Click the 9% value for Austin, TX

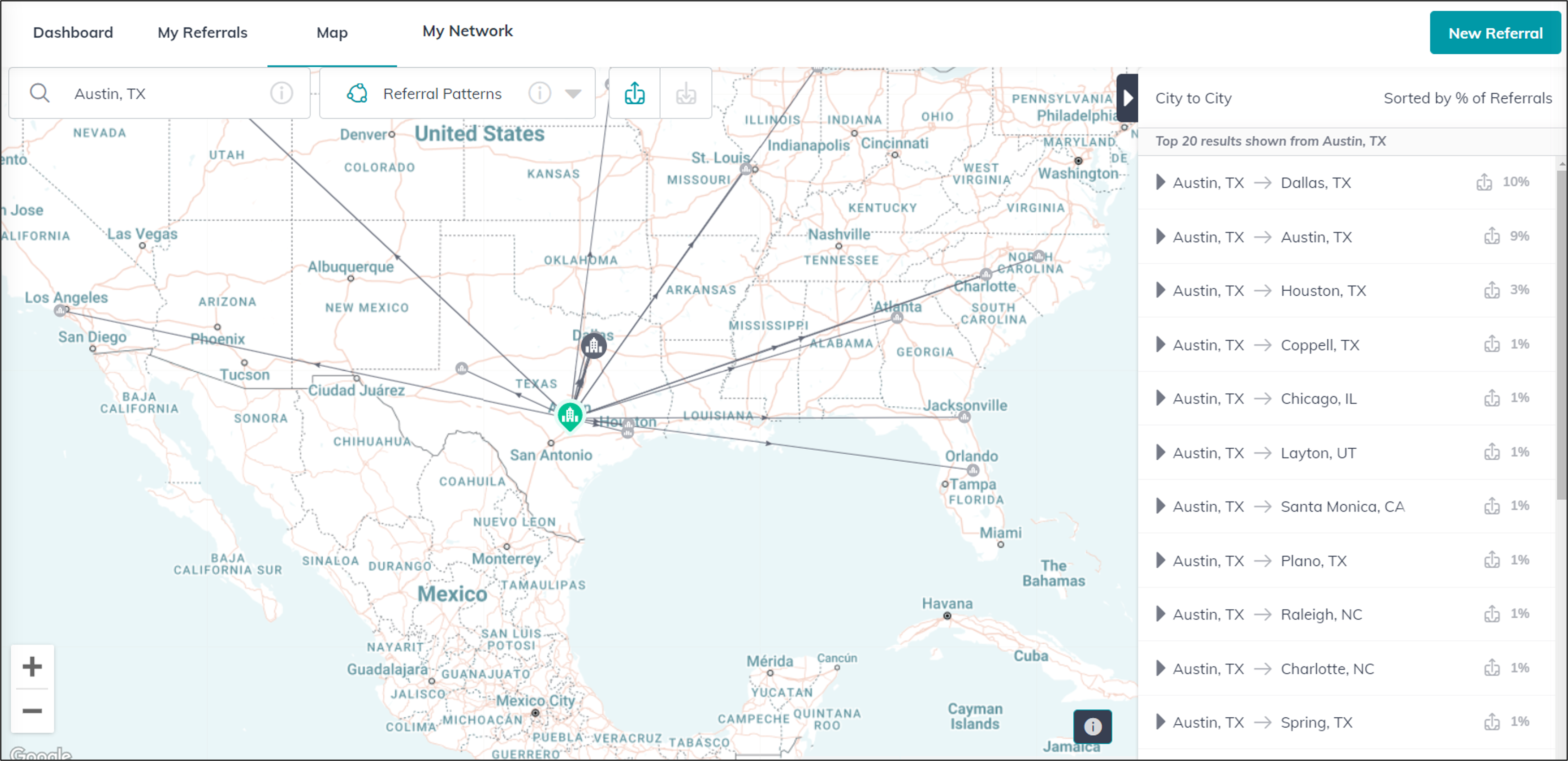(x=1519, y=236)
